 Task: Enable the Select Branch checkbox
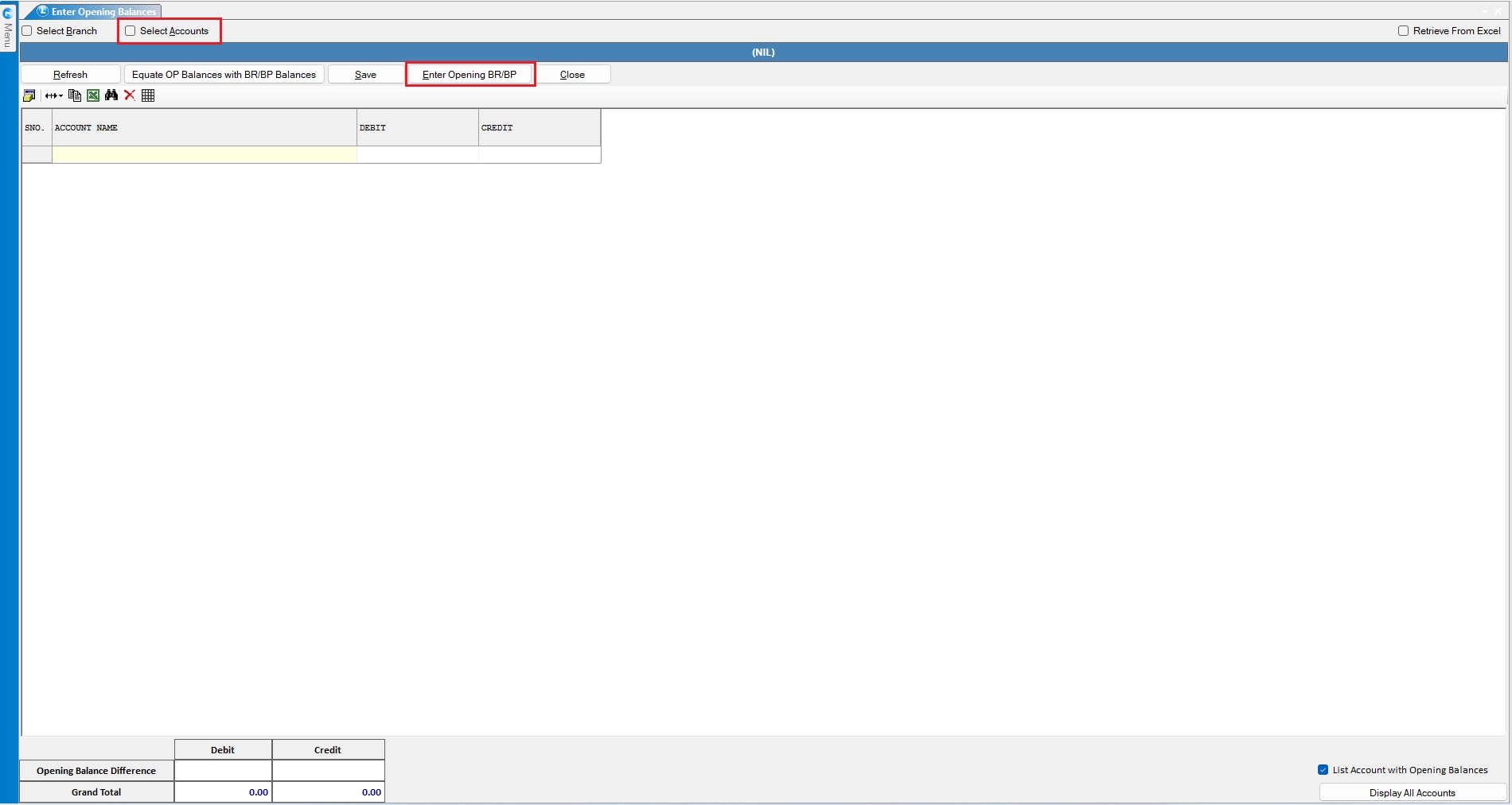pyautogui.click(x=27, y=31)
